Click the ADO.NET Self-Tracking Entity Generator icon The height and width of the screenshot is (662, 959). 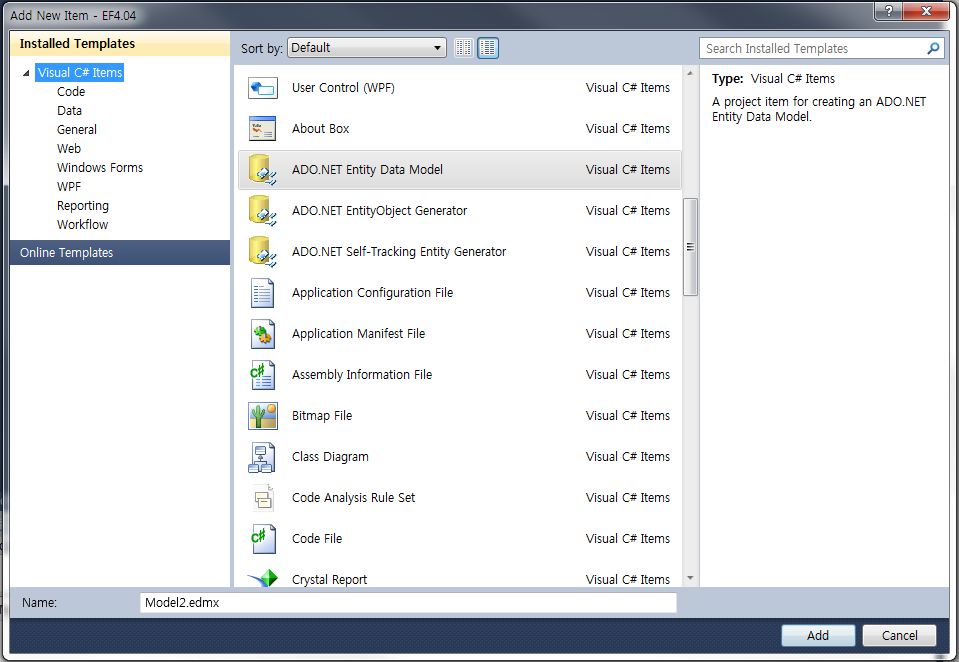coord(263,252)
